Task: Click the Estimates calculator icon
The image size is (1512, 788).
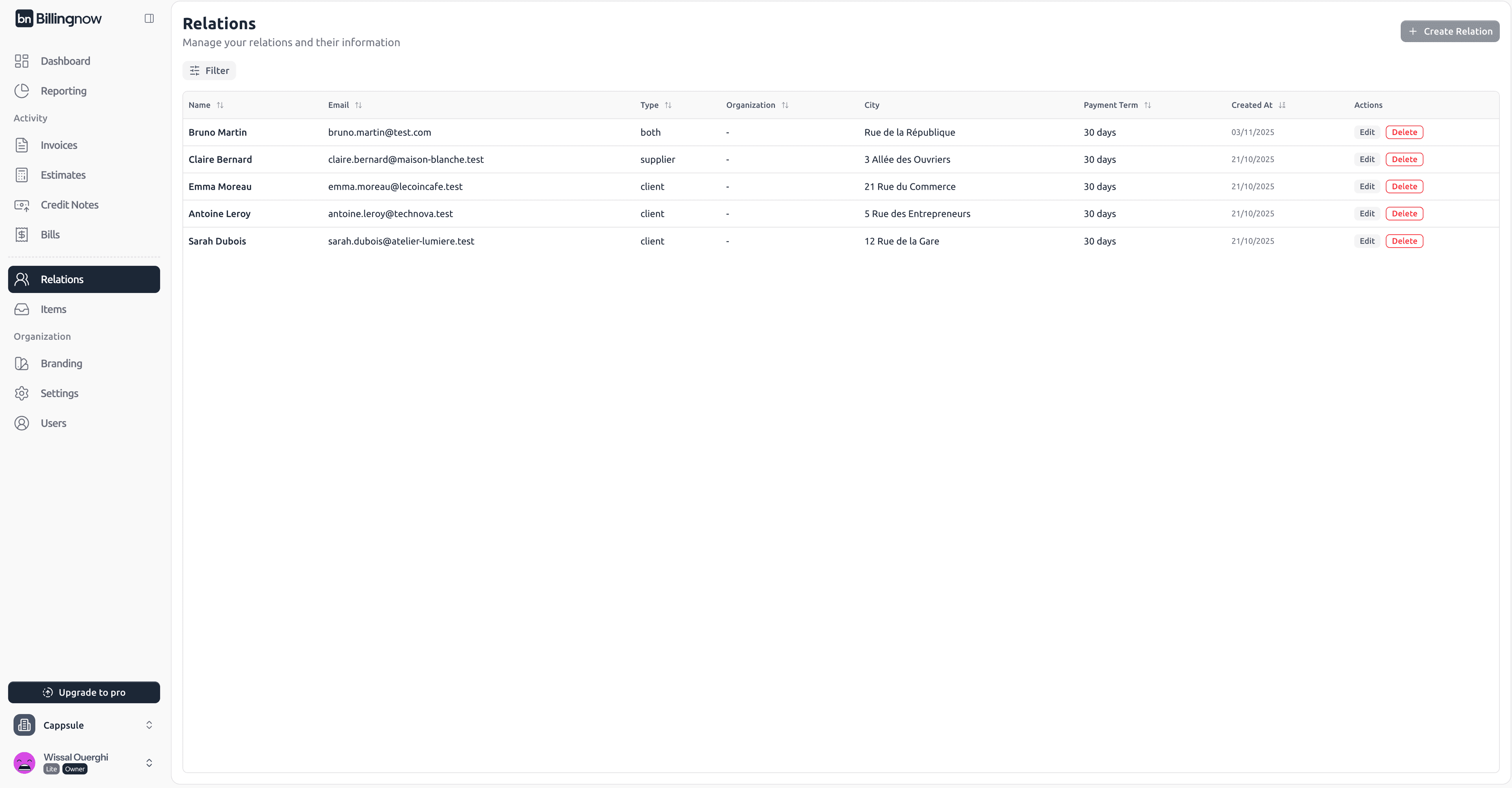Action: point(22,175)
